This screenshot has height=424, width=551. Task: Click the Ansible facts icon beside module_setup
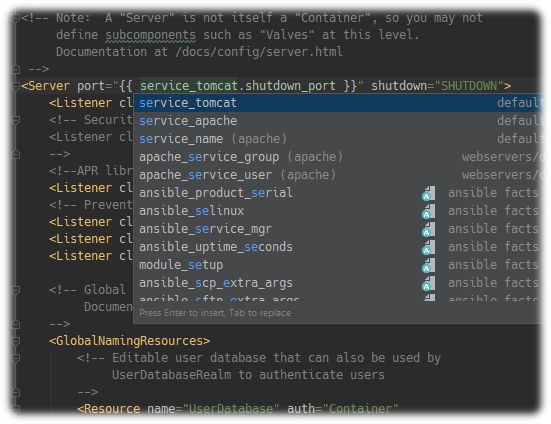tap(428, 265)
